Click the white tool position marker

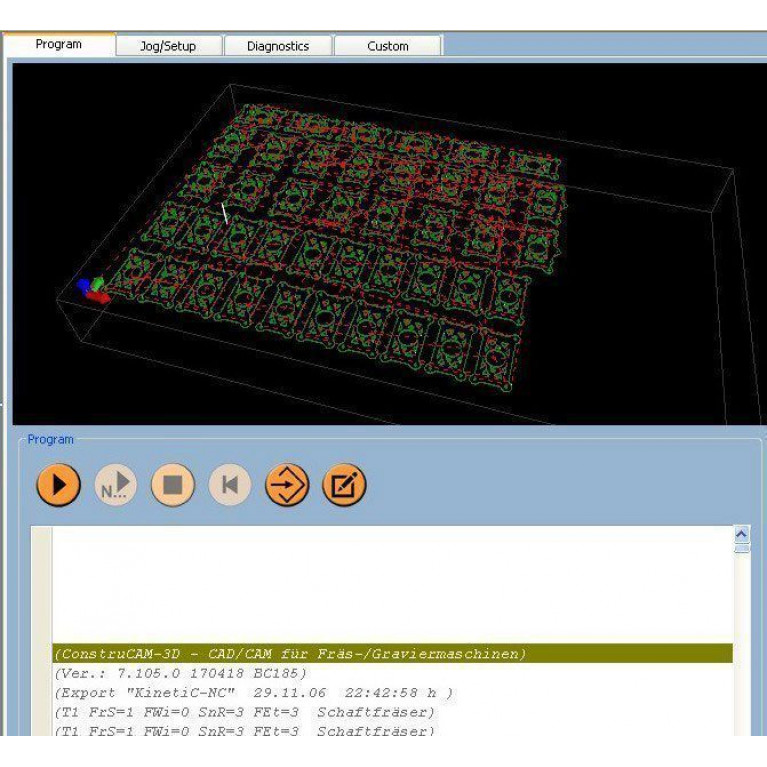(225, 213)
